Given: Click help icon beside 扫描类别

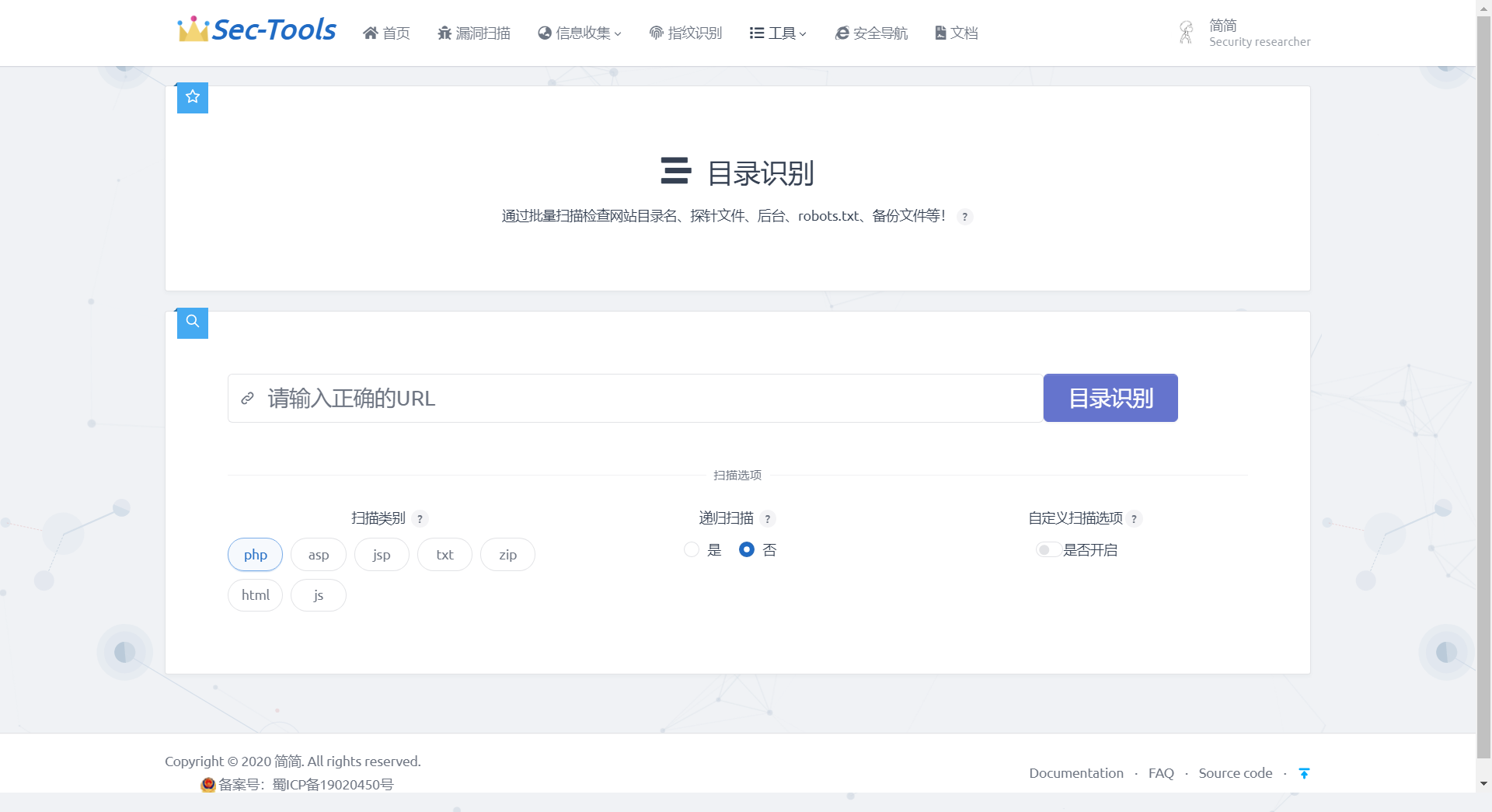Looking at the screenshot, I should (420, 519).
